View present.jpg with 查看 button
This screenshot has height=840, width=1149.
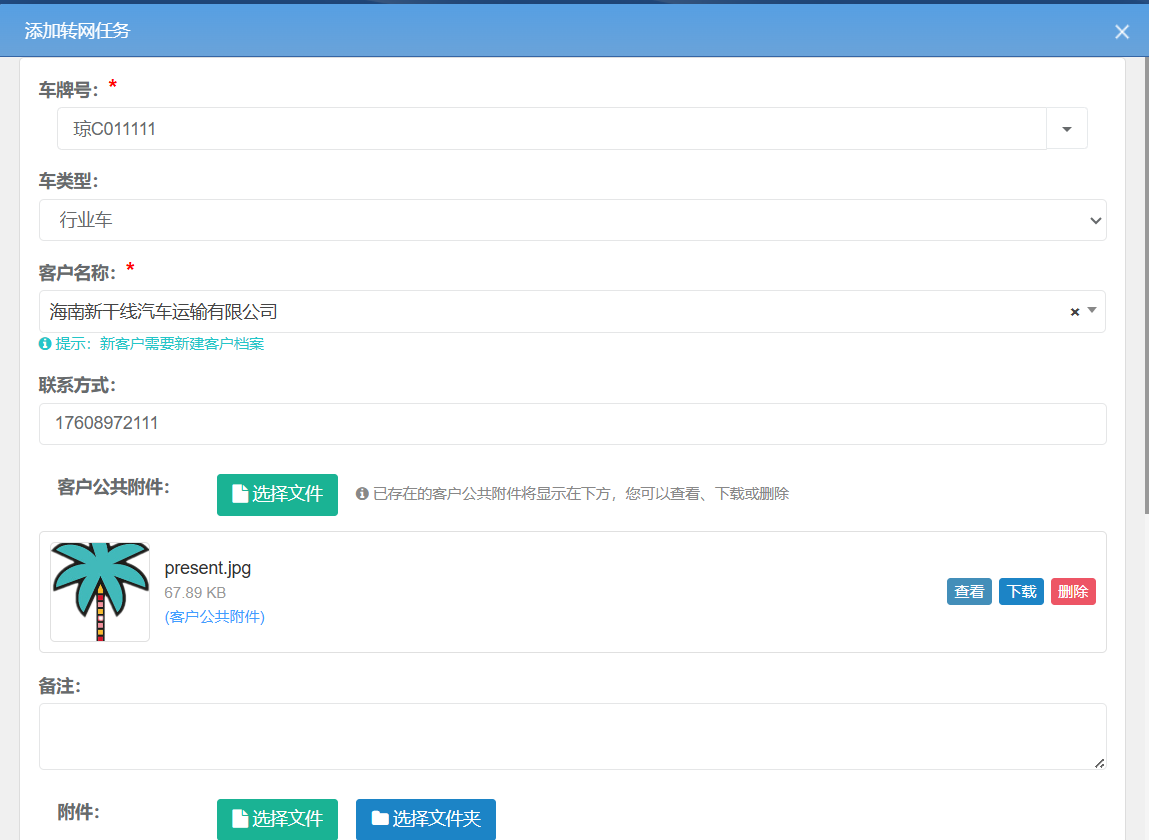968,591
